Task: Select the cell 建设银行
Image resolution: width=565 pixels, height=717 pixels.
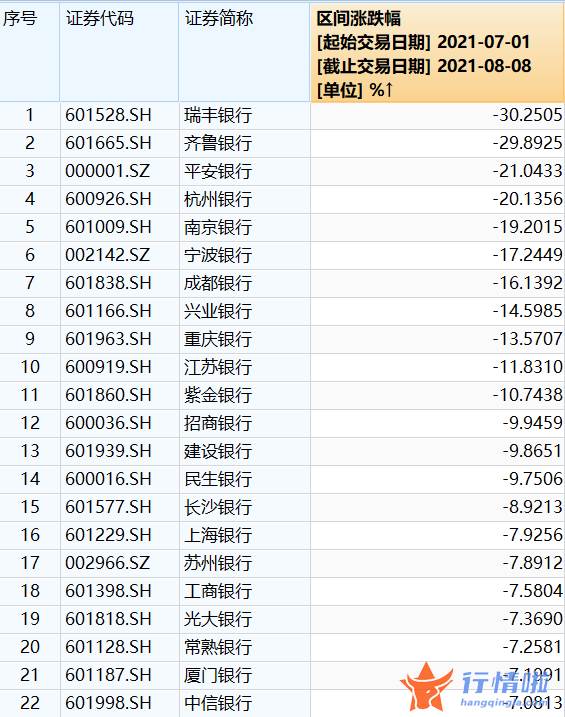Action: click(245, 451)
